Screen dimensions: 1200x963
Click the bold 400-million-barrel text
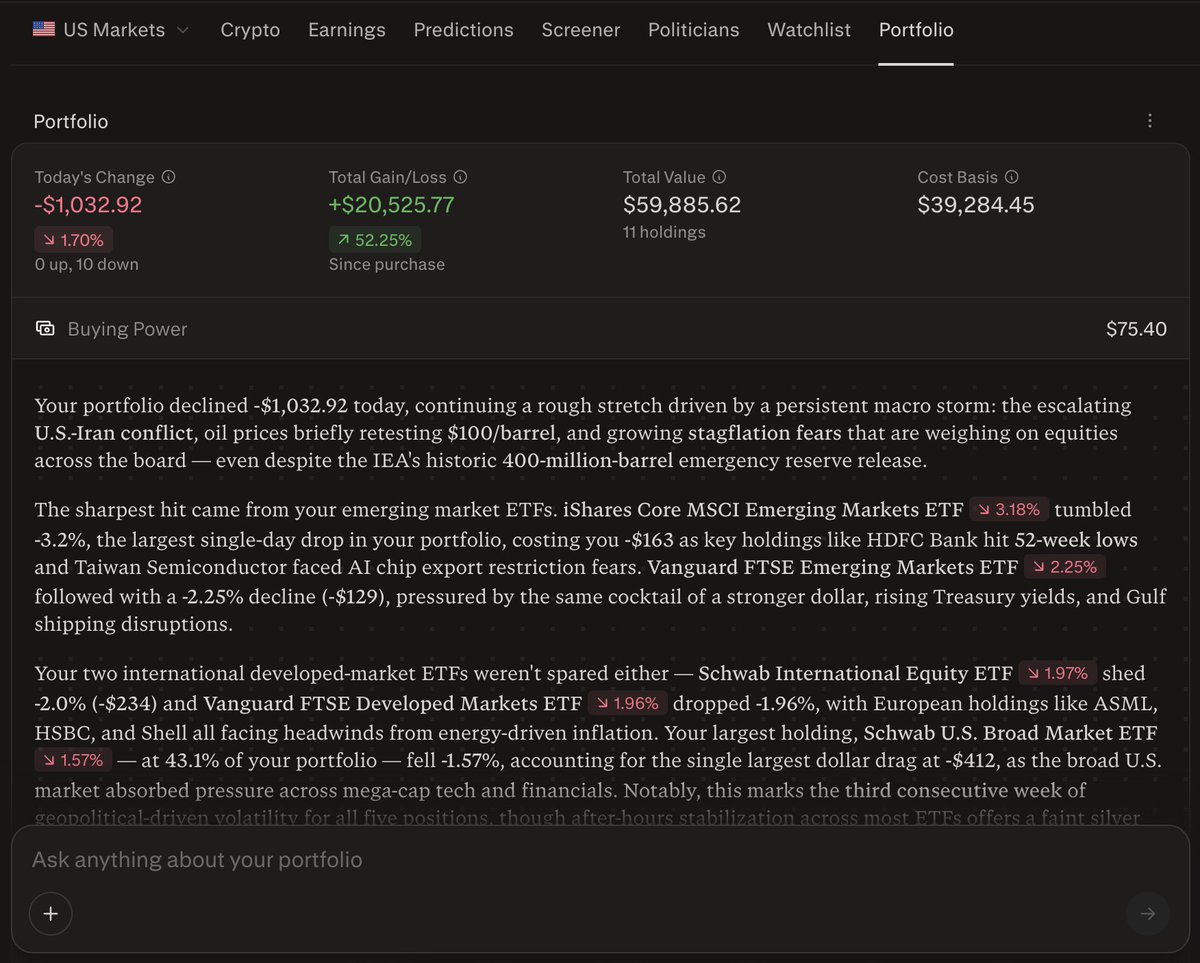pyautogui.click(x=590, y=461)
